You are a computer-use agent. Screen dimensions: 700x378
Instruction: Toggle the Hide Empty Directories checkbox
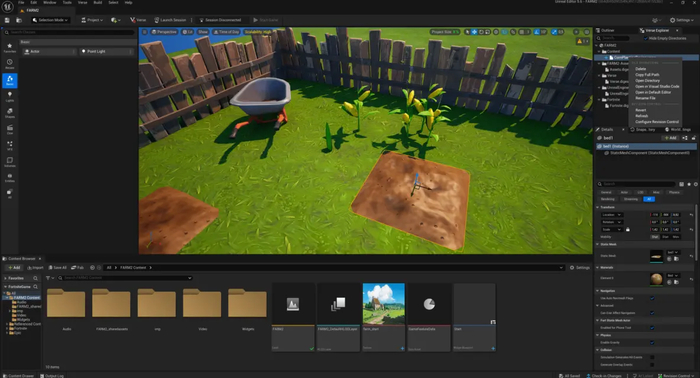(x=646, y=38)
